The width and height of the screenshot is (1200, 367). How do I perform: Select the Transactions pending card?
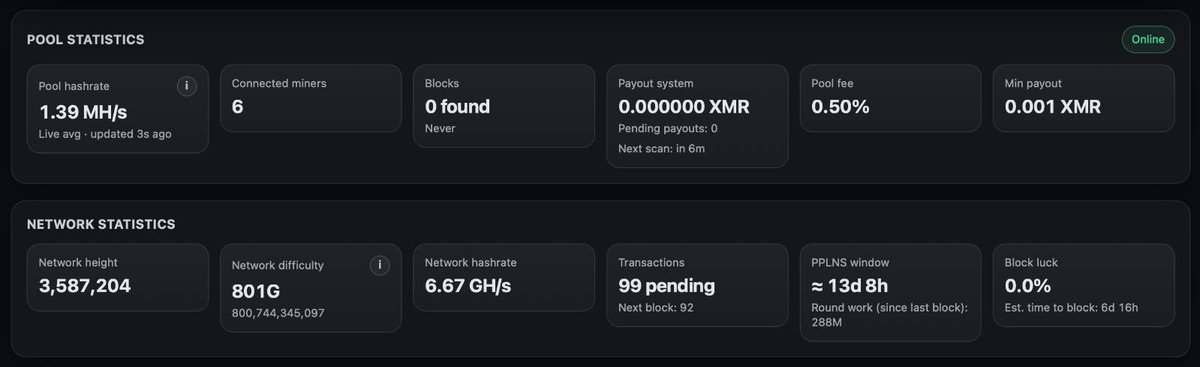click(x=697, y=285)
